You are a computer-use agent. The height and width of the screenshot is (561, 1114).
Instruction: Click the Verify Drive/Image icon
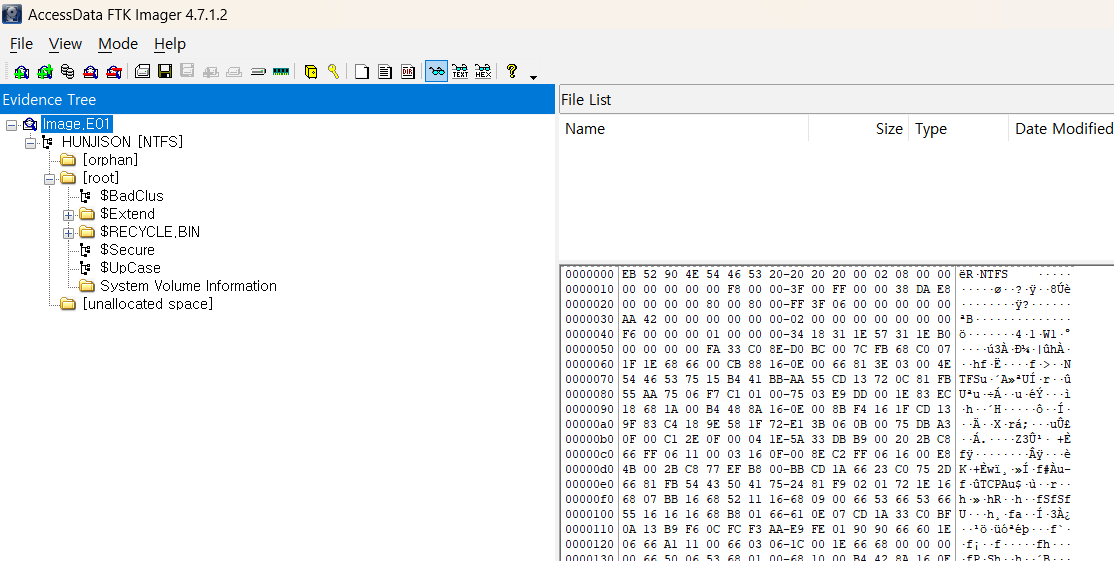(258, 72)
